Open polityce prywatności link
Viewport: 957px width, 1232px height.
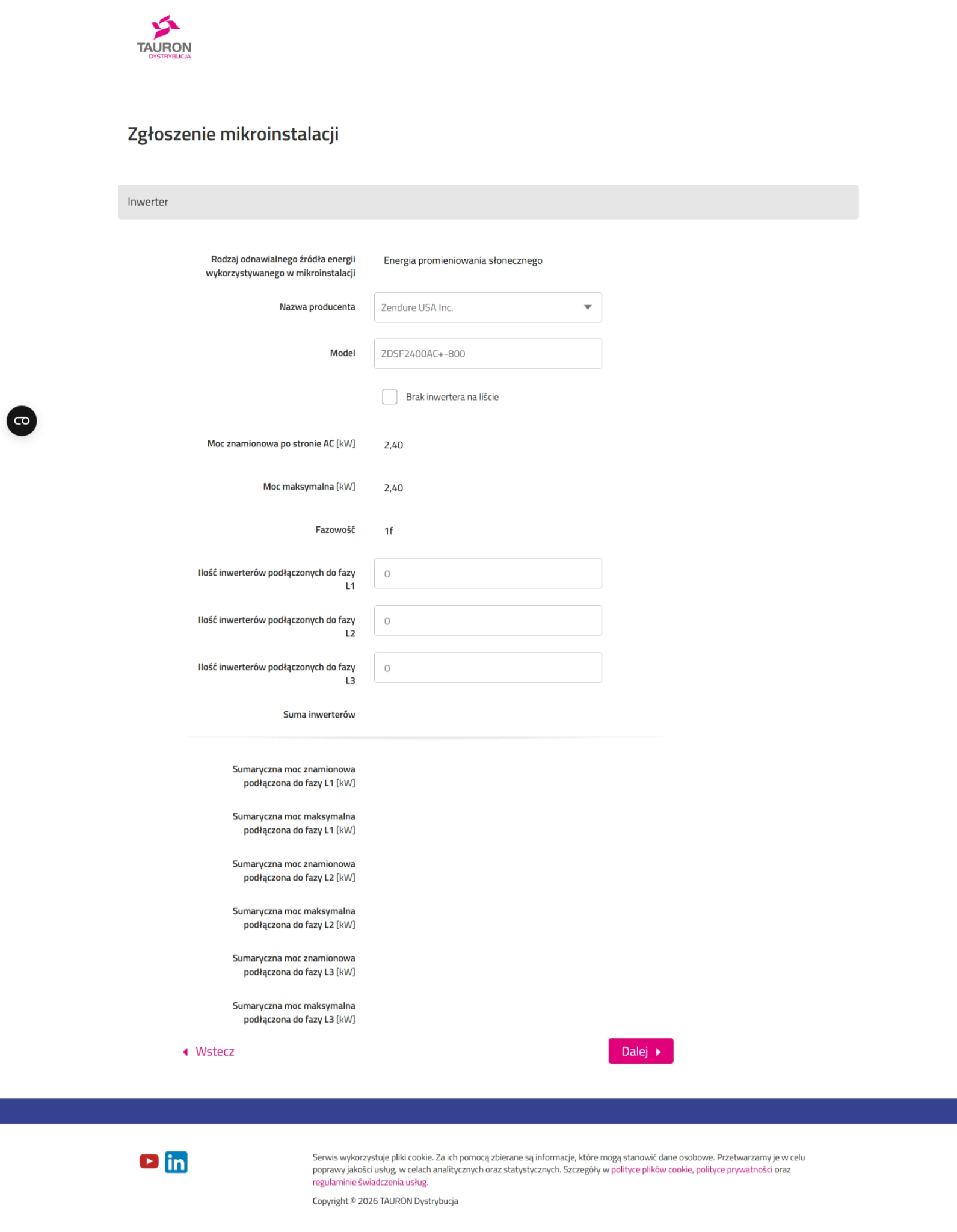point(734,1169)
